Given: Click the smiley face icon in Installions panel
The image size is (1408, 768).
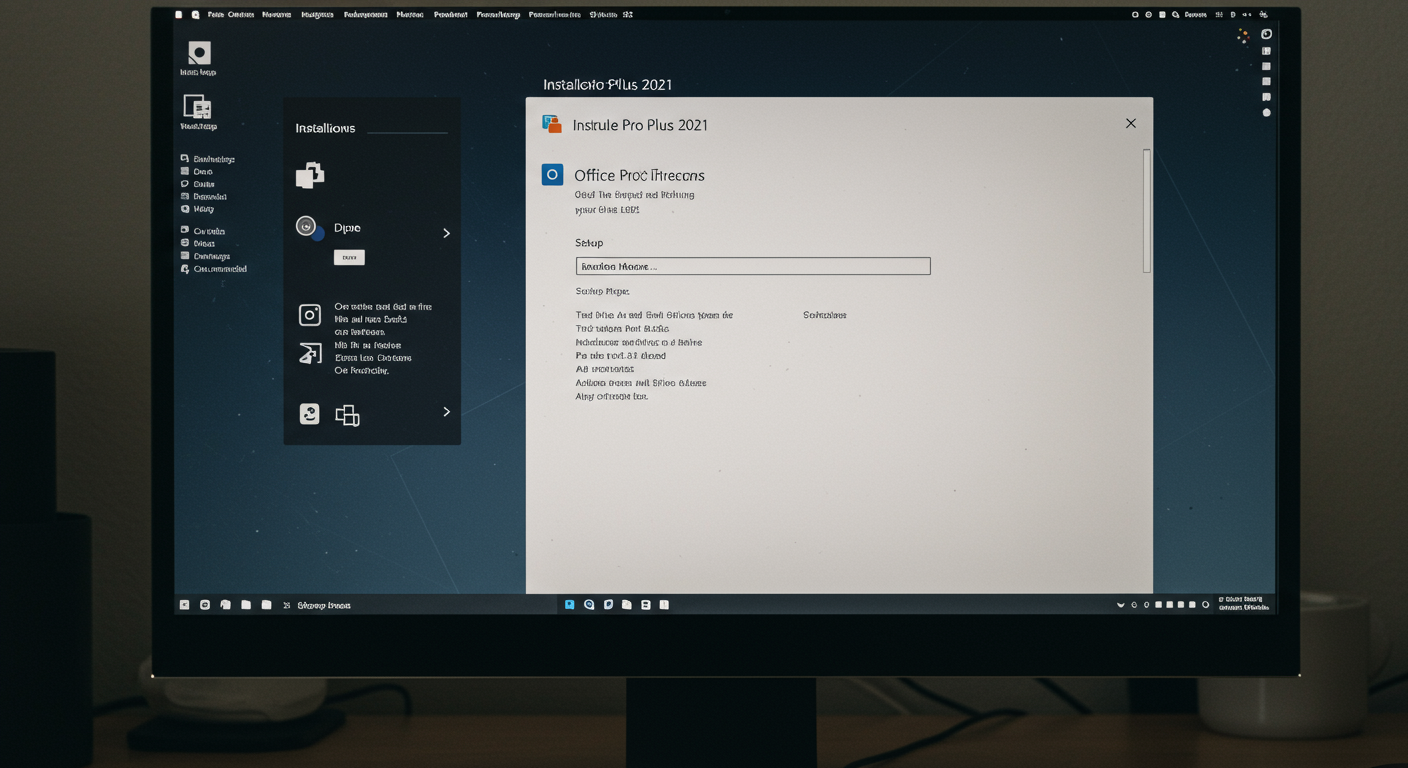Looking at the screenshot, I should (310, 414).
